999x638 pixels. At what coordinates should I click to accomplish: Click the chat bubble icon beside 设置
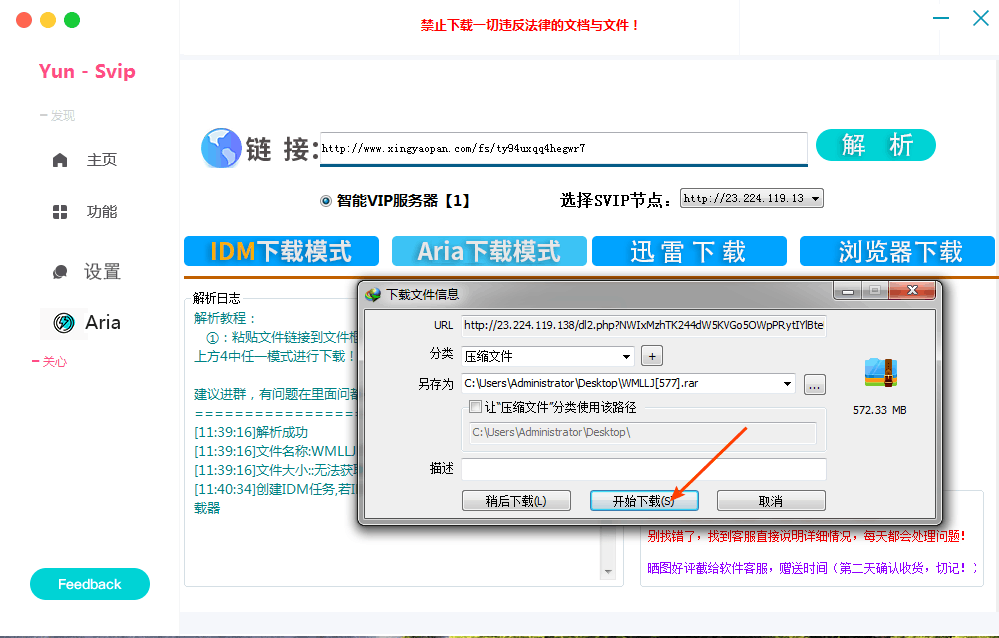pos(60,272)
